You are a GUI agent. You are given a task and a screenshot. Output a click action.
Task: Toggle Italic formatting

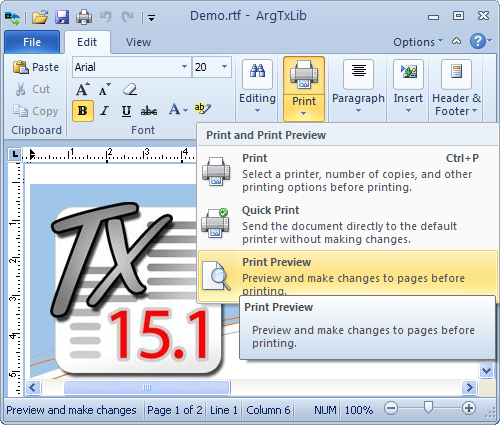click(105, 111)
